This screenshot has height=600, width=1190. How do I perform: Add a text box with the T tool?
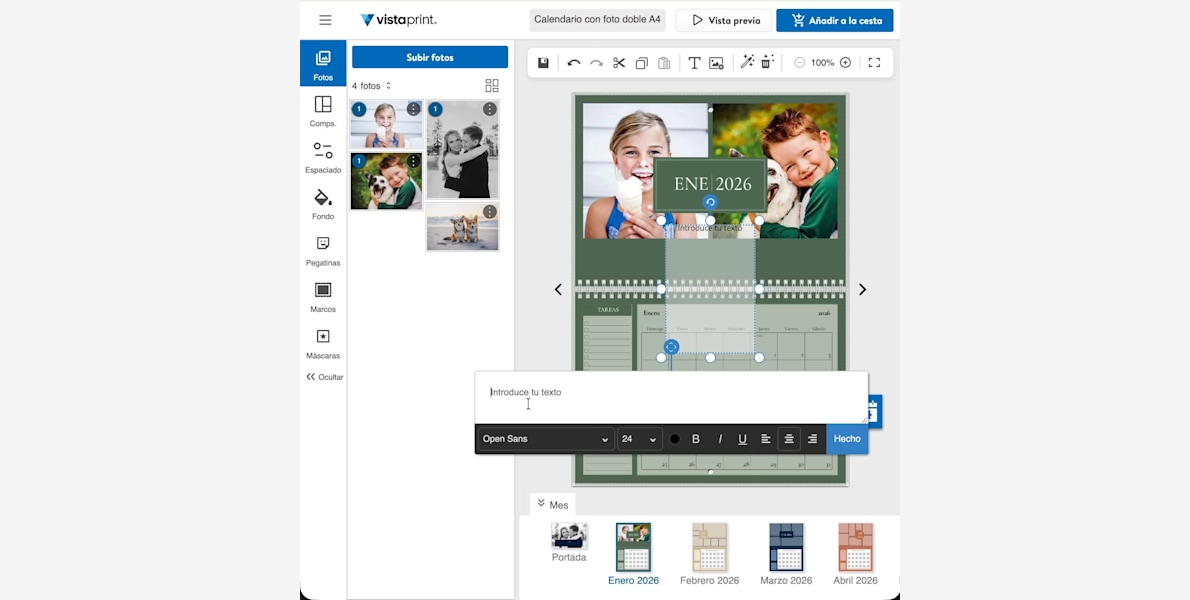click(x=694, y=63)
